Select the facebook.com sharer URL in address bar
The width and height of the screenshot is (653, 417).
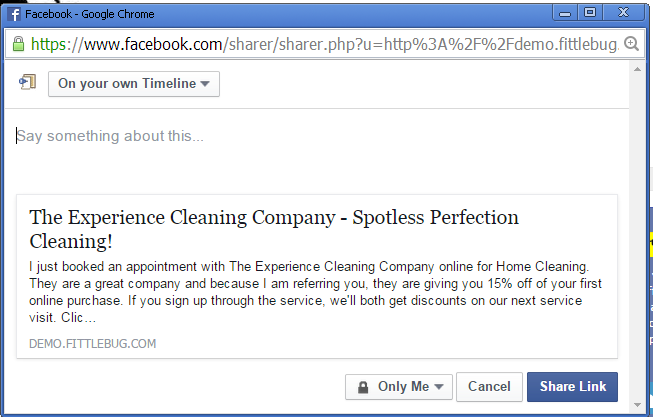[x=320, y=44]
